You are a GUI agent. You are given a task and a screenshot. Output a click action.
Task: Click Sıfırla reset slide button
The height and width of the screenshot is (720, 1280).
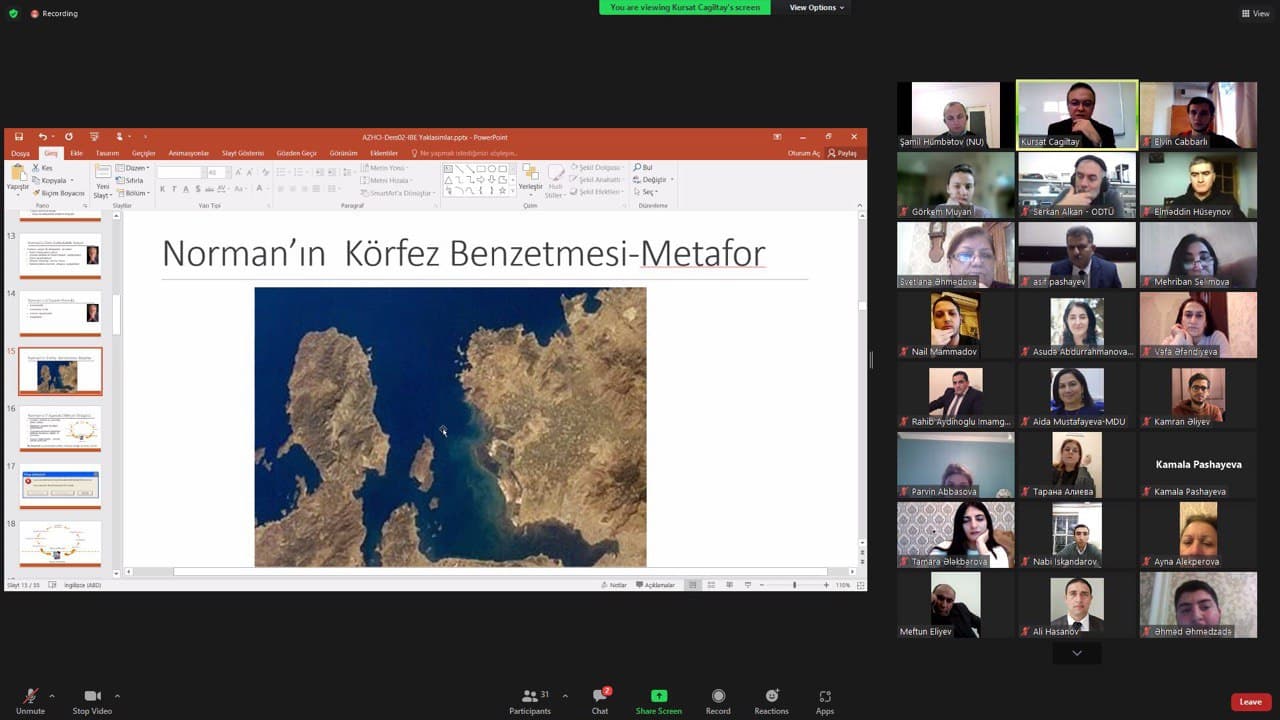tap(131, 181)
